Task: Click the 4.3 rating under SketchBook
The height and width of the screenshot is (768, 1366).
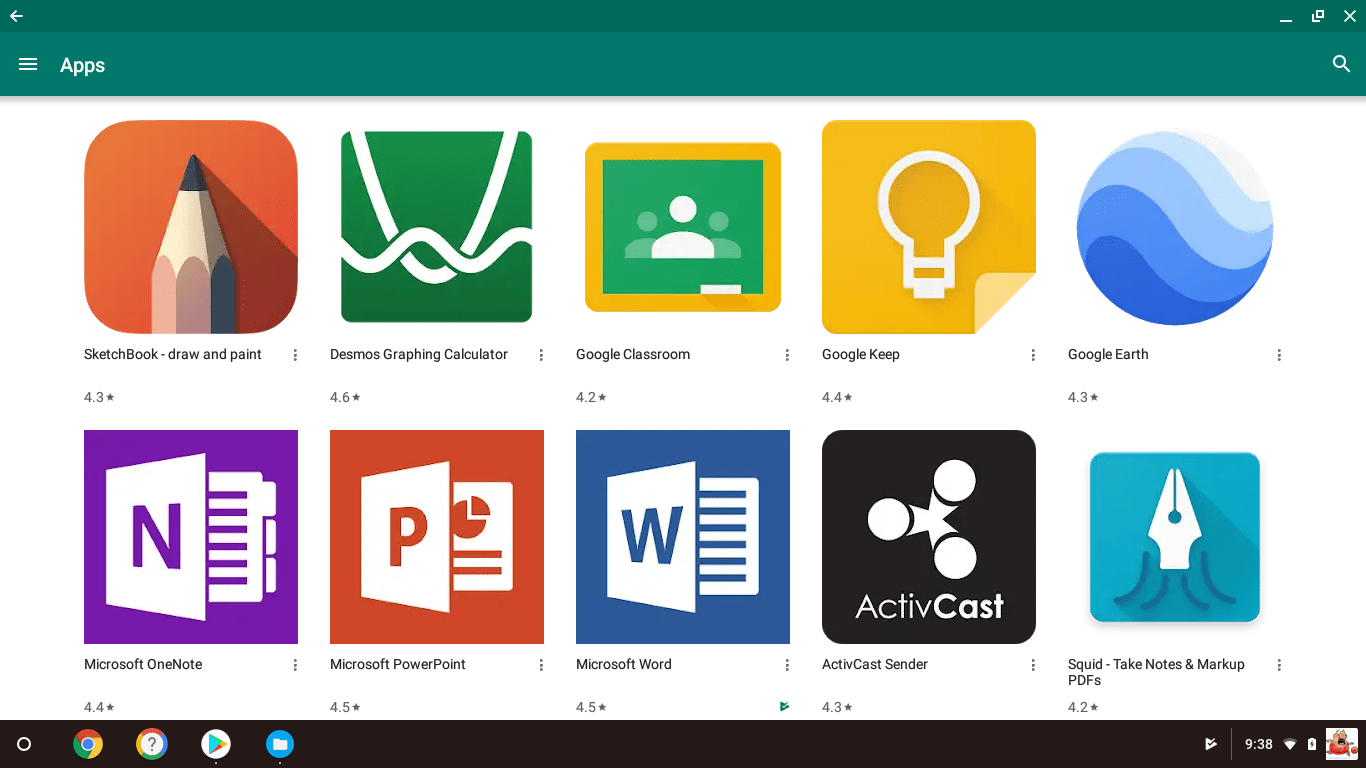Action: [x=99, y=397]
